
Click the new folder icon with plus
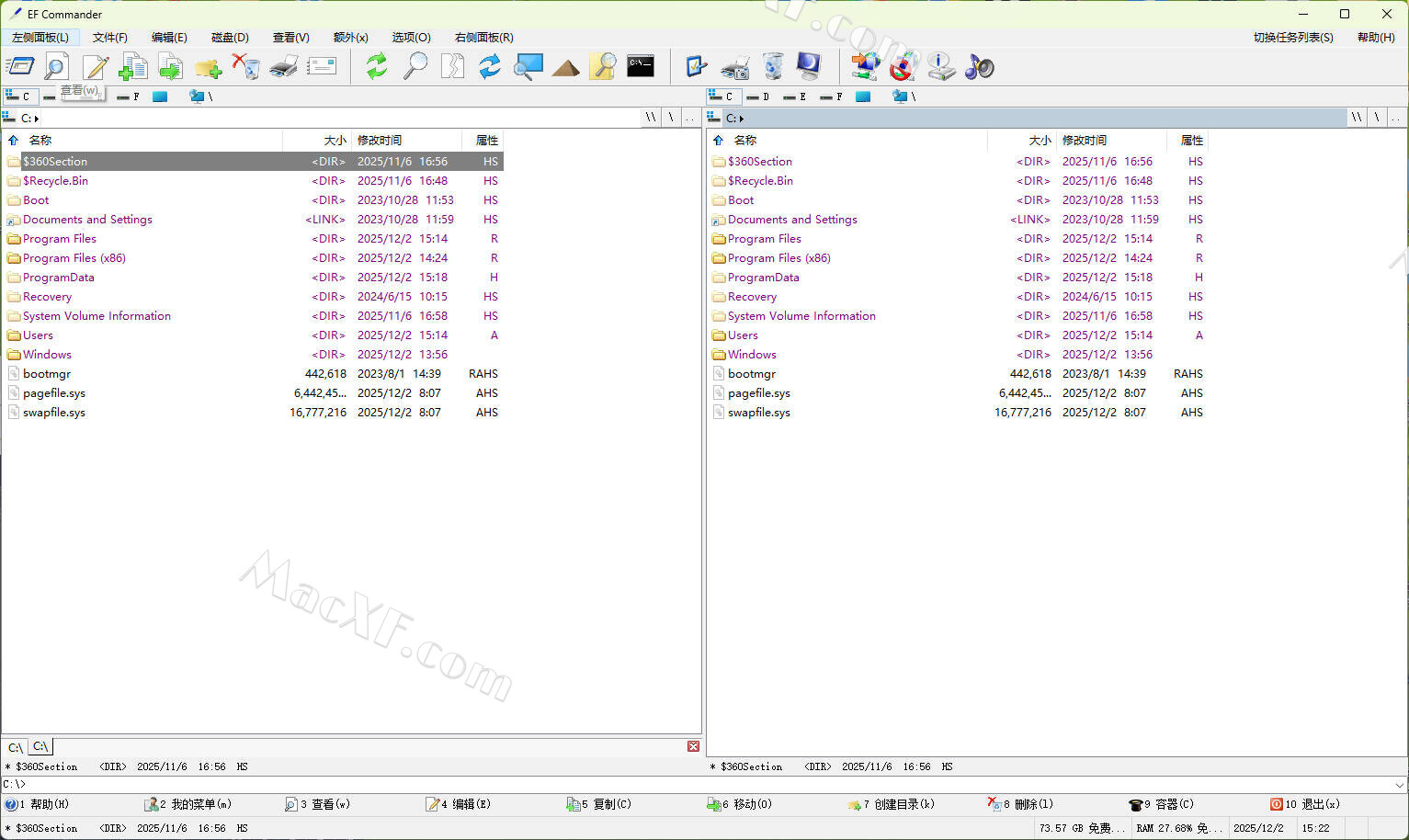tap(208, 67)
